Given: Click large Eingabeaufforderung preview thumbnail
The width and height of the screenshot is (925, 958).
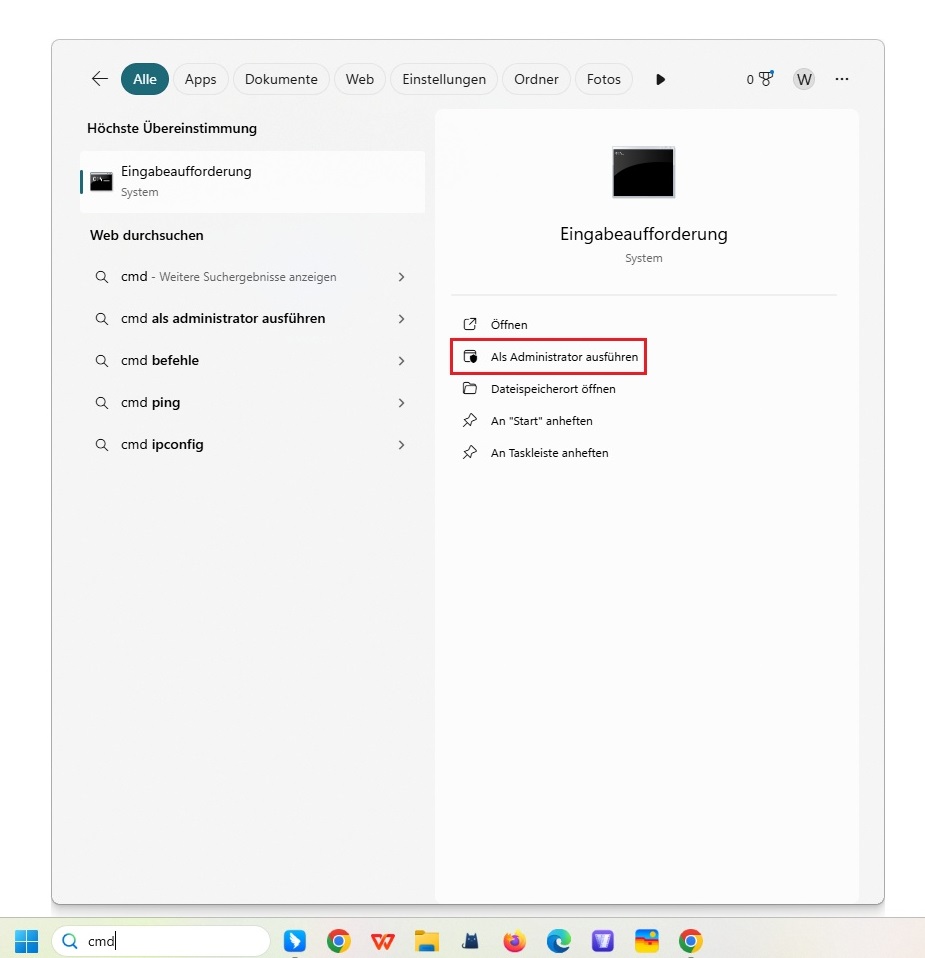Looking at the screenshot, I should pyautogui.click(x=643, y=172).
